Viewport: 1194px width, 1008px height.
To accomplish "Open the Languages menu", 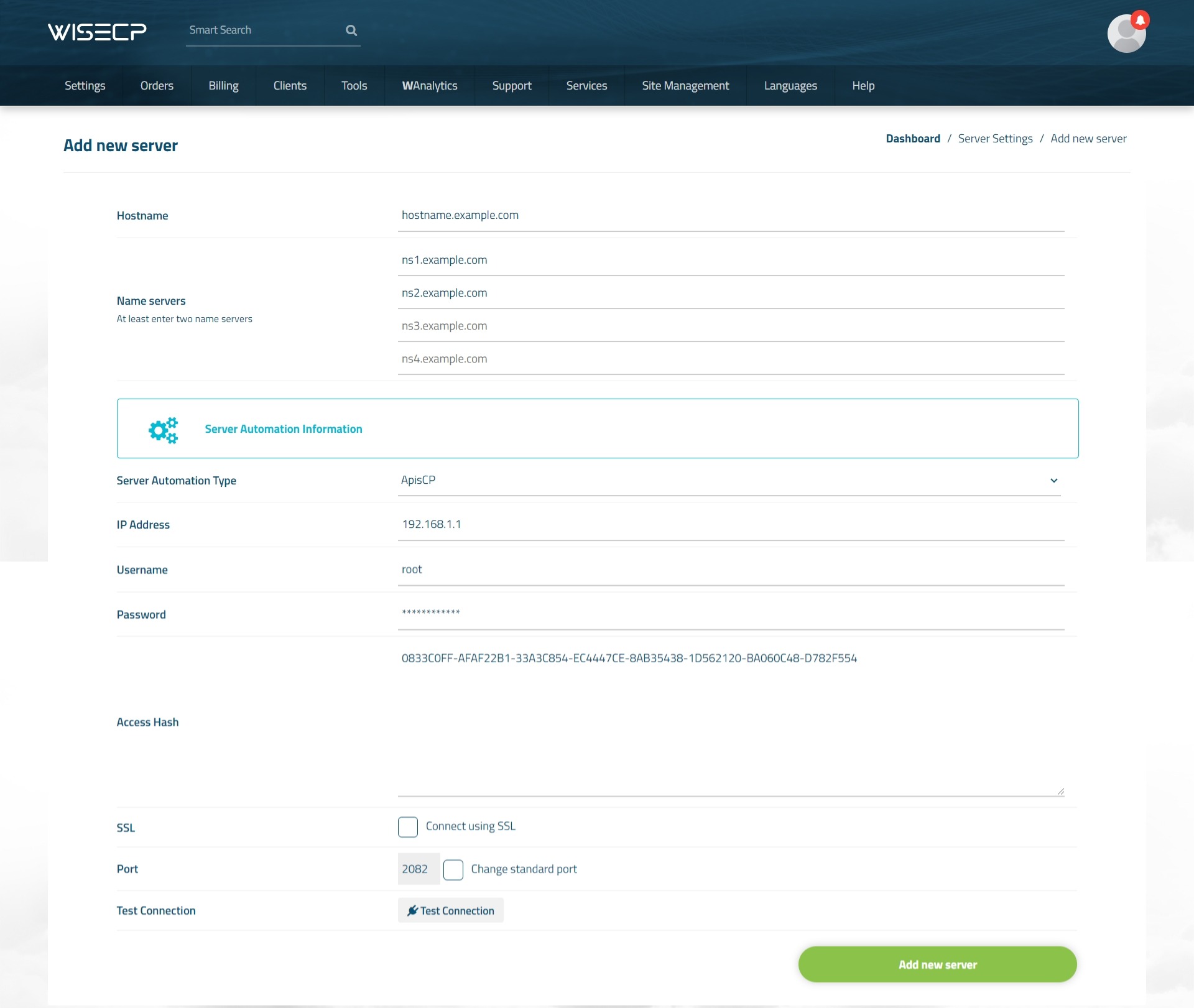I will pos(790,86).
